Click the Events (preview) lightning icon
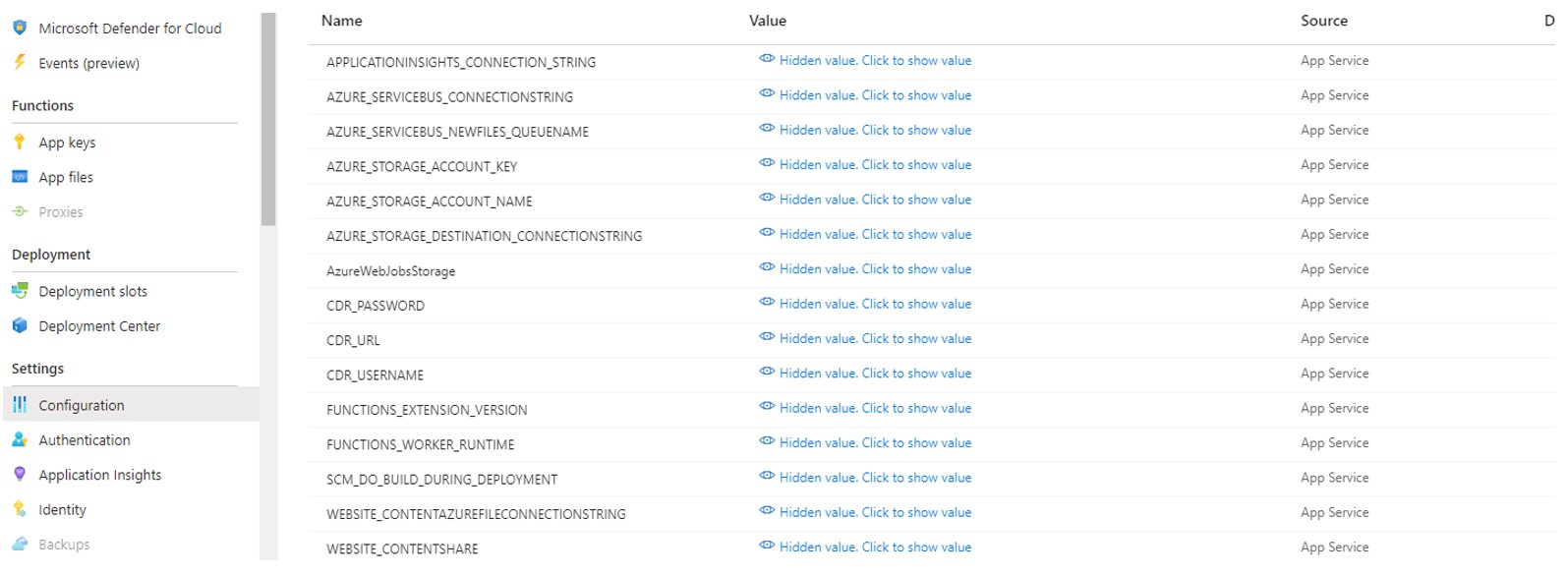This screenshot has height=576, width=1568. [x=20, y=63]
